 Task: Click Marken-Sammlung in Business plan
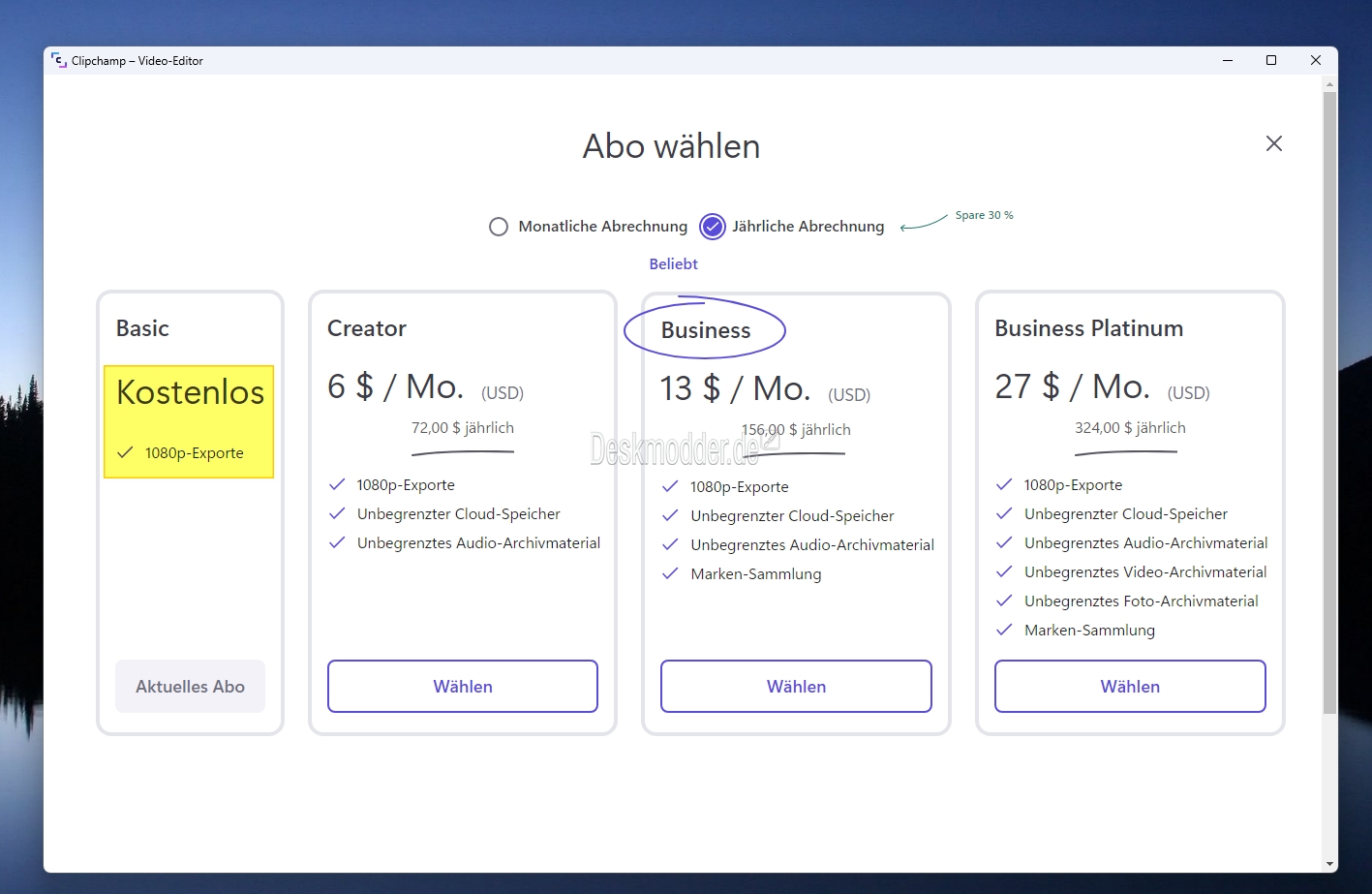[x=756, y=574]
